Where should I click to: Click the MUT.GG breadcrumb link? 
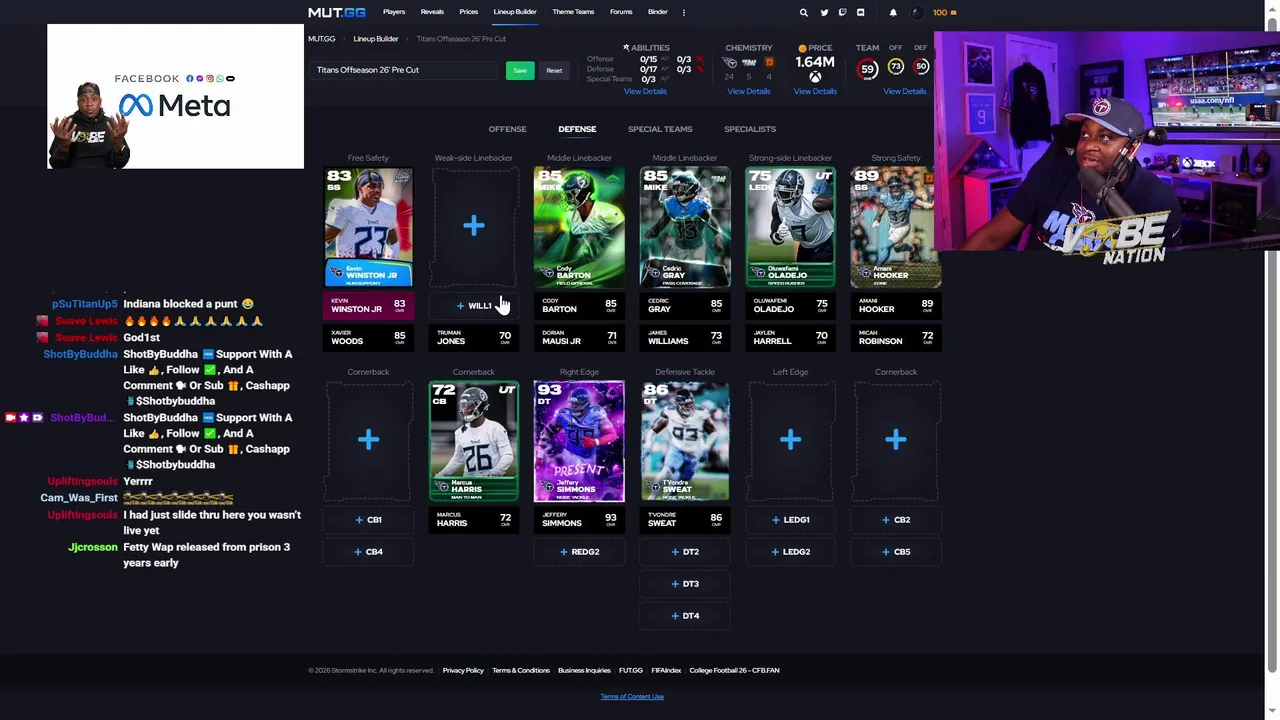(x=322, y=39)
